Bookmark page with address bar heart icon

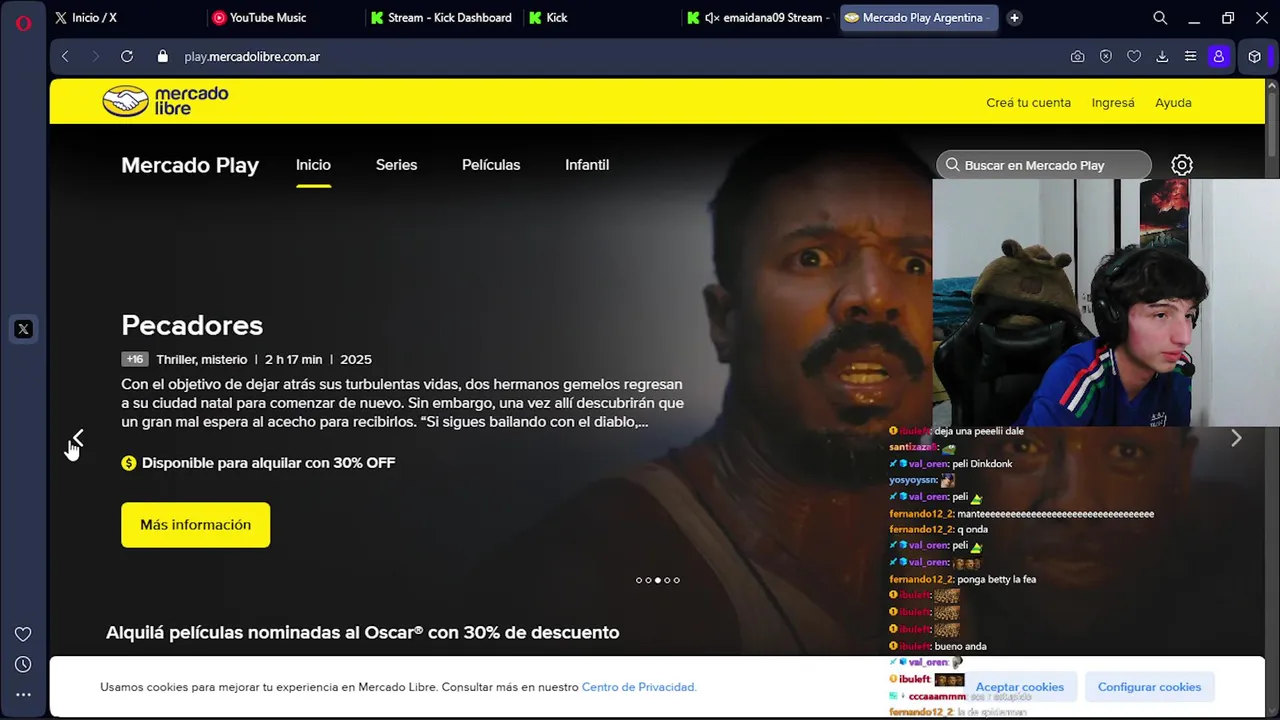(x=1134, y=57)
